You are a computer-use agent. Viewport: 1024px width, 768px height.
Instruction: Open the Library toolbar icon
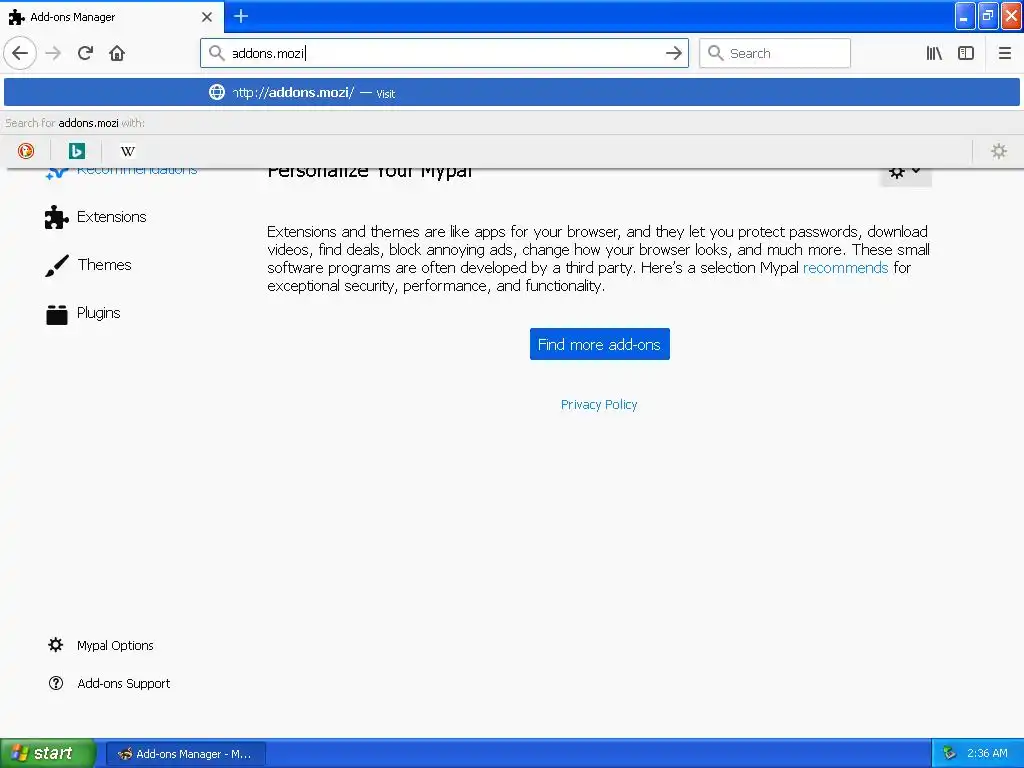tap(934, 53)
